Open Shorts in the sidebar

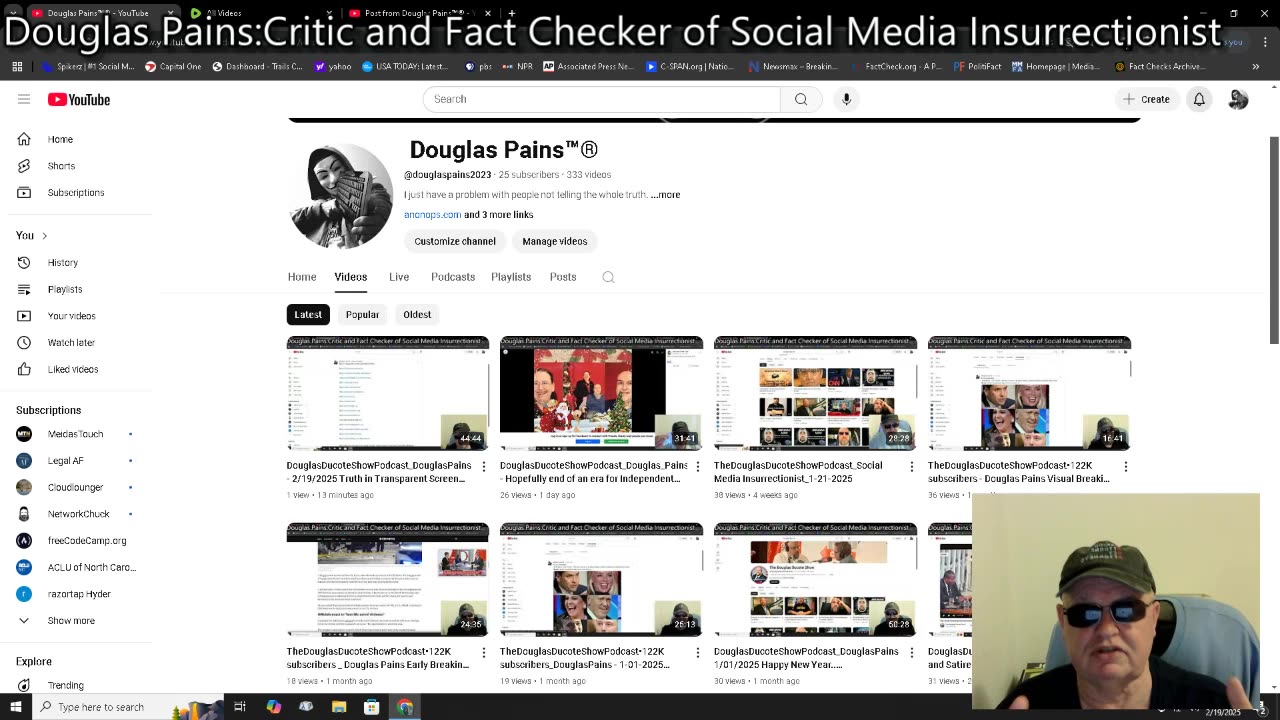(78, 166)
